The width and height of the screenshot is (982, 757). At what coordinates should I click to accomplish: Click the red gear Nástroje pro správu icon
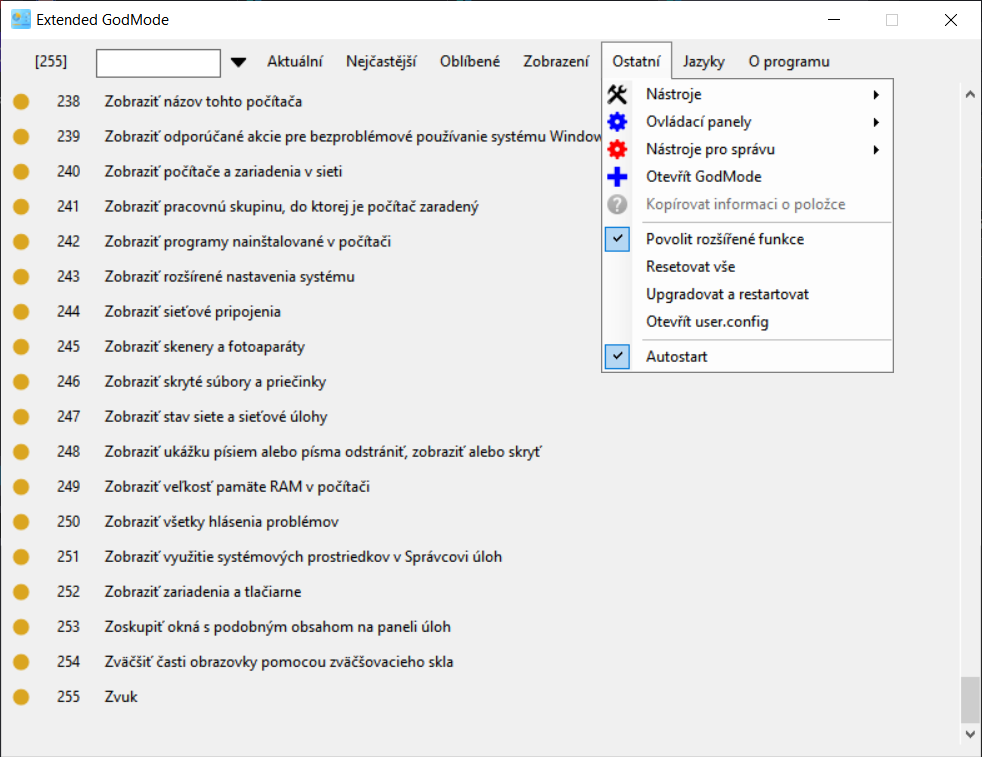click(617, 150)
